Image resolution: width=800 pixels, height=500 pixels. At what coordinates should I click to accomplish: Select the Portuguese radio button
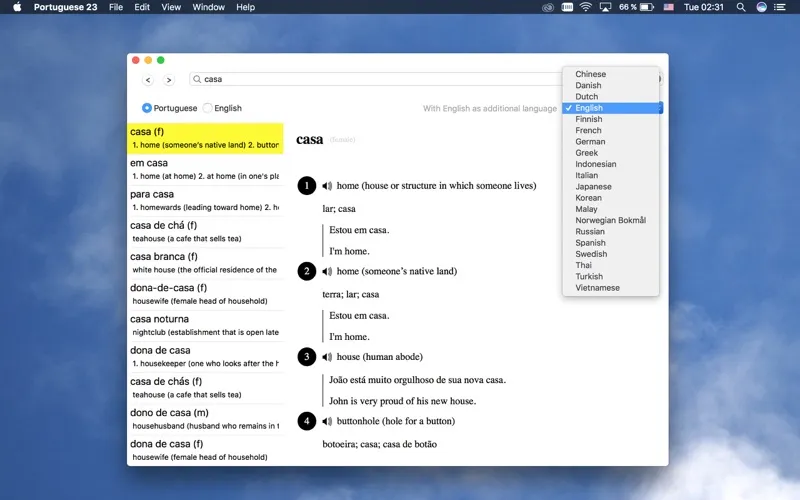tap(147, 108)
